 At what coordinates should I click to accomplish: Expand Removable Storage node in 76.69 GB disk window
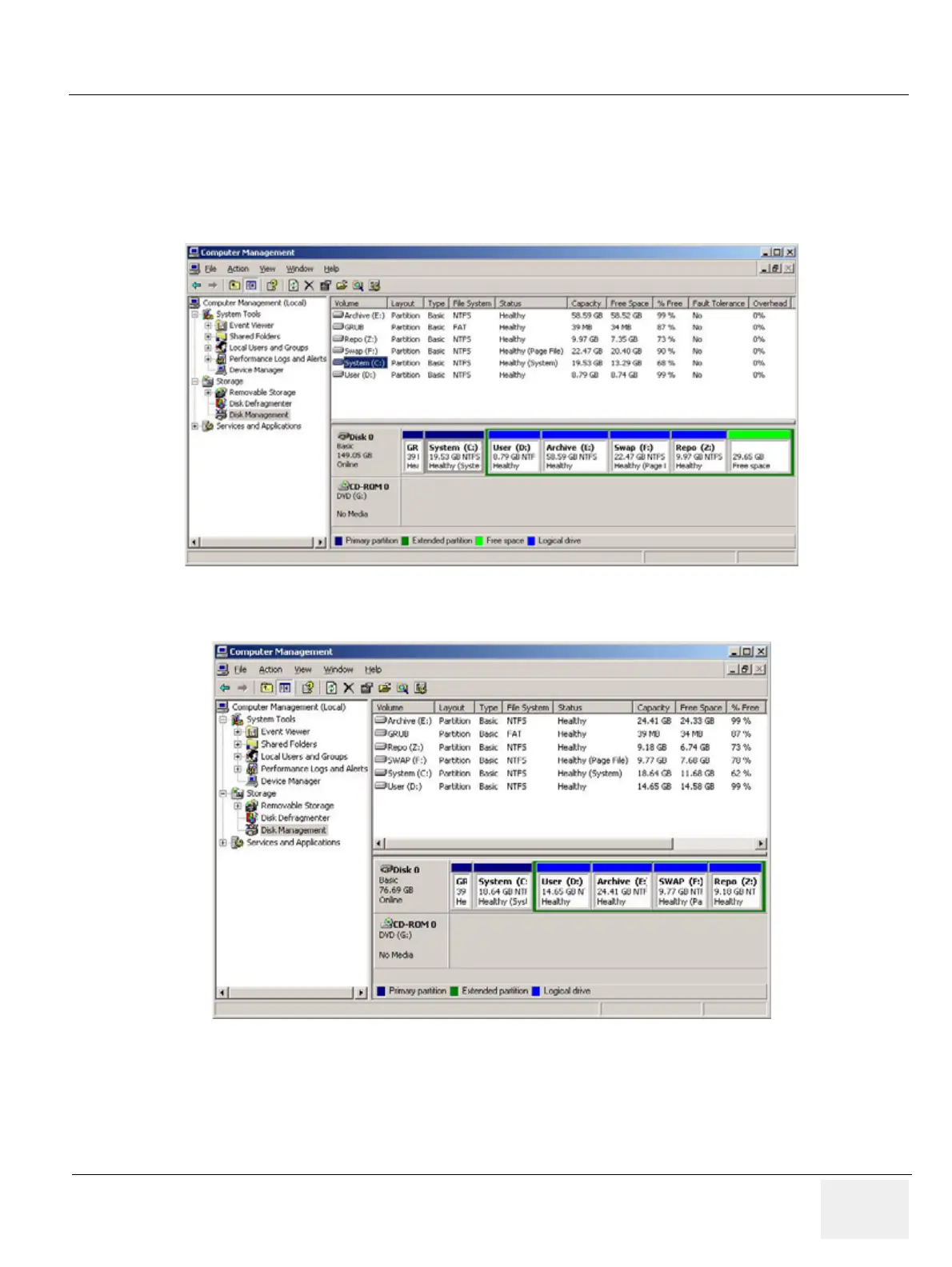[238, 805]
